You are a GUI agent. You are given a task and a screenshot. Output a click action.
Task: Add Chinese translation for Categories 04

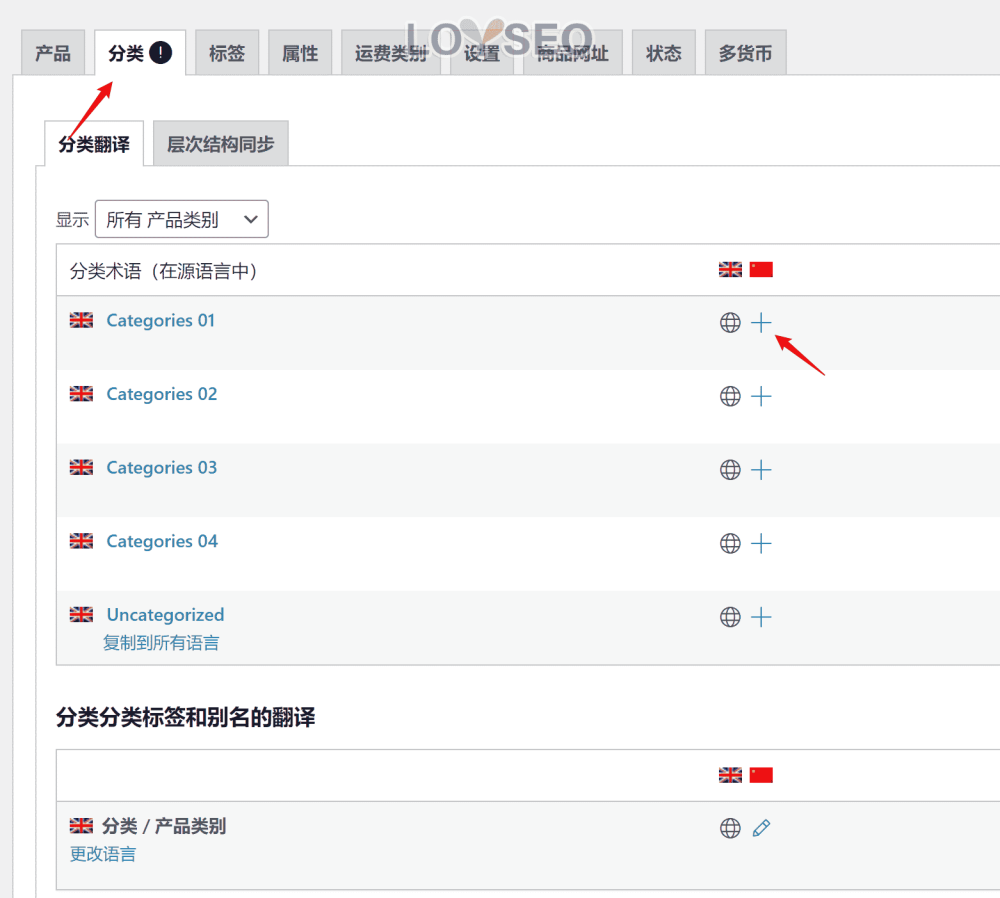tap(761, 543)
